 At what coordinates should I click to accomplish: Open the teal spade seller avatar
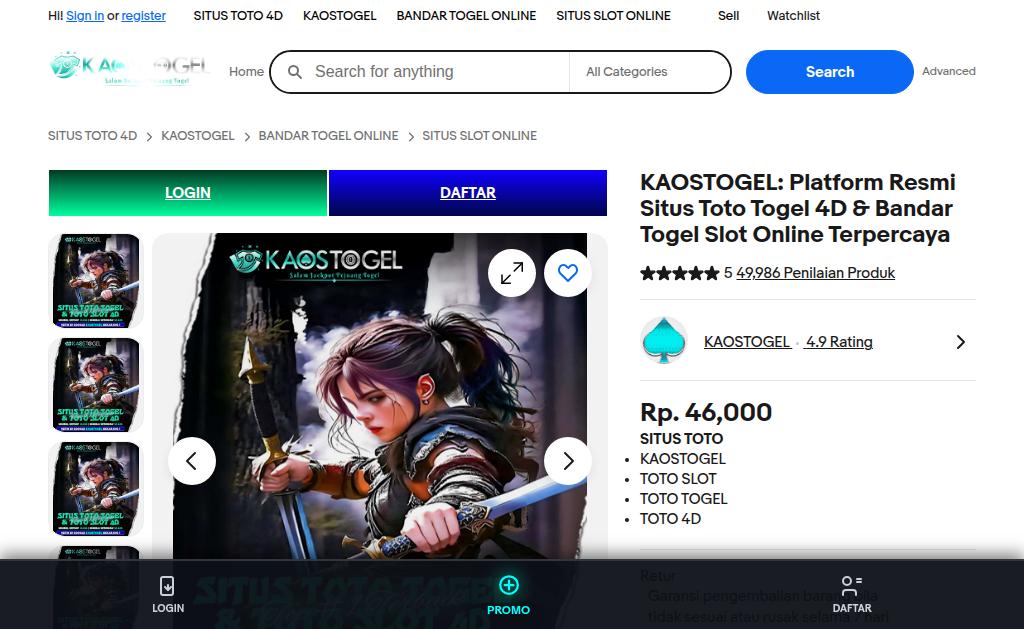[664, 341]
